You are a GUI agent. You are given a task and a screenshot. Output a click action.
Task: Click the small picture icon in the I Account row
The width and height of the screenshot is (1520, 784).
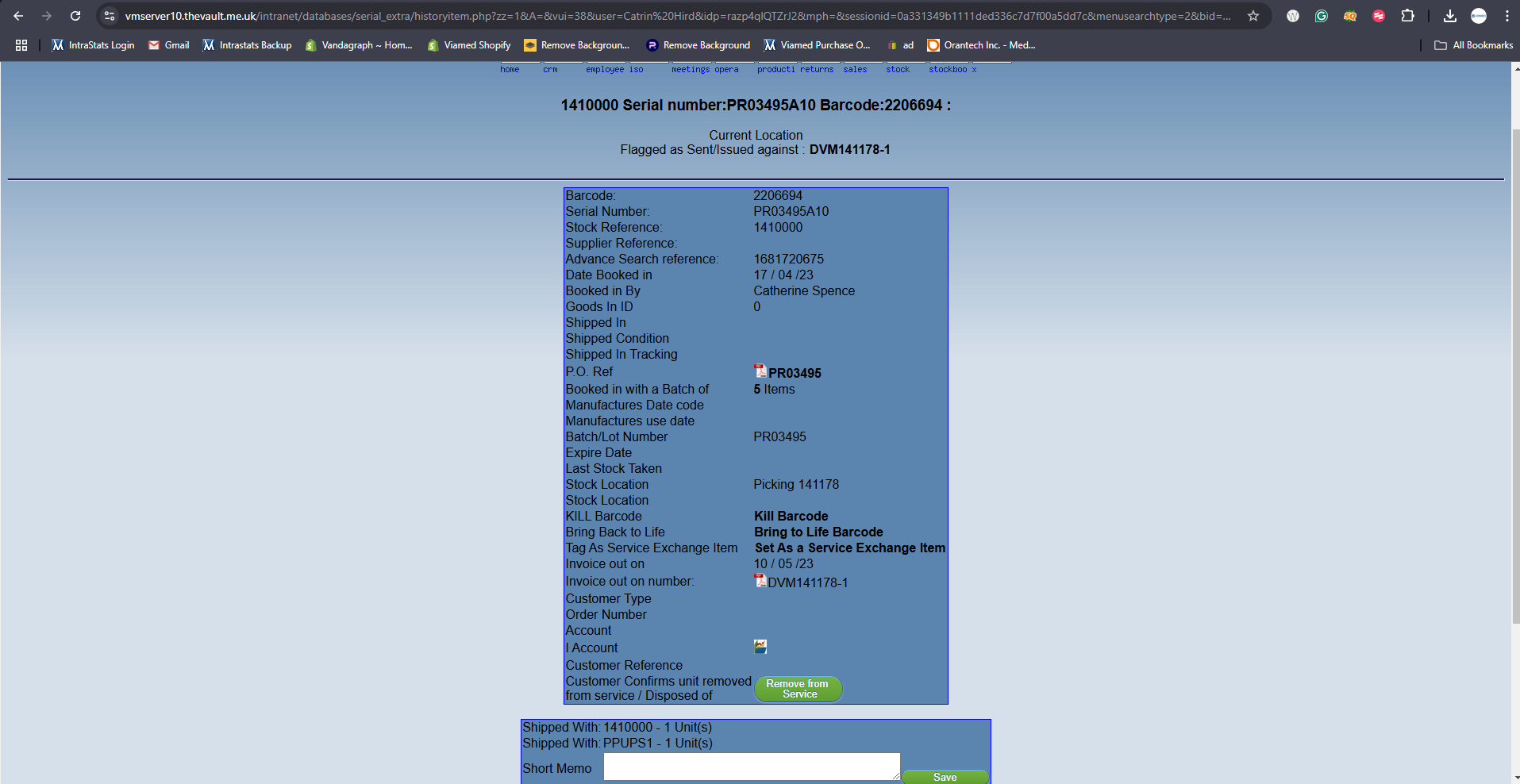pyautogui.click(x=760, y=647)
